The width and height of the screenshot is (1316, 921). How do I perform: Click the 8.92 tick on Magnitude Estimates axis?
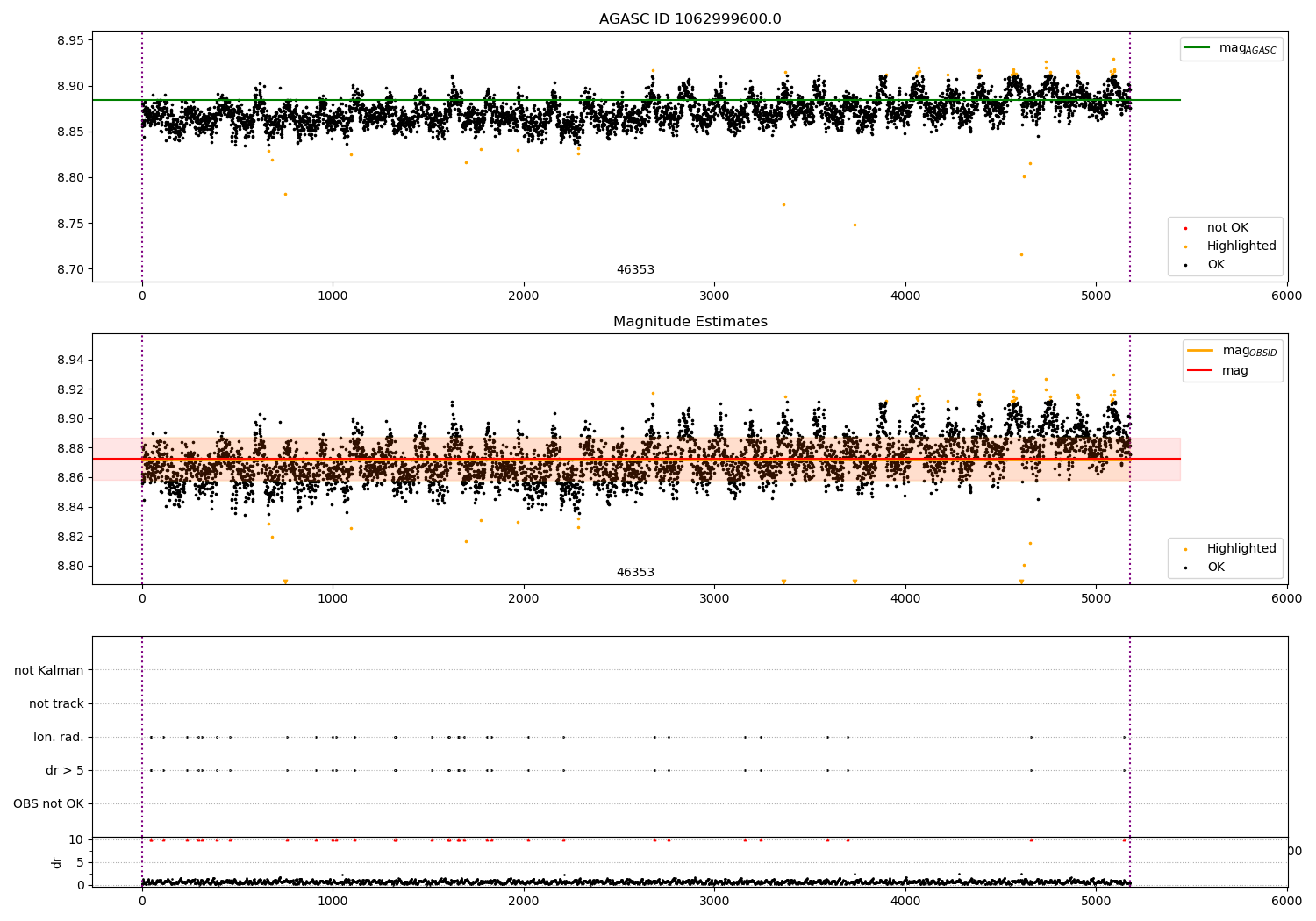tap(70, 389)
